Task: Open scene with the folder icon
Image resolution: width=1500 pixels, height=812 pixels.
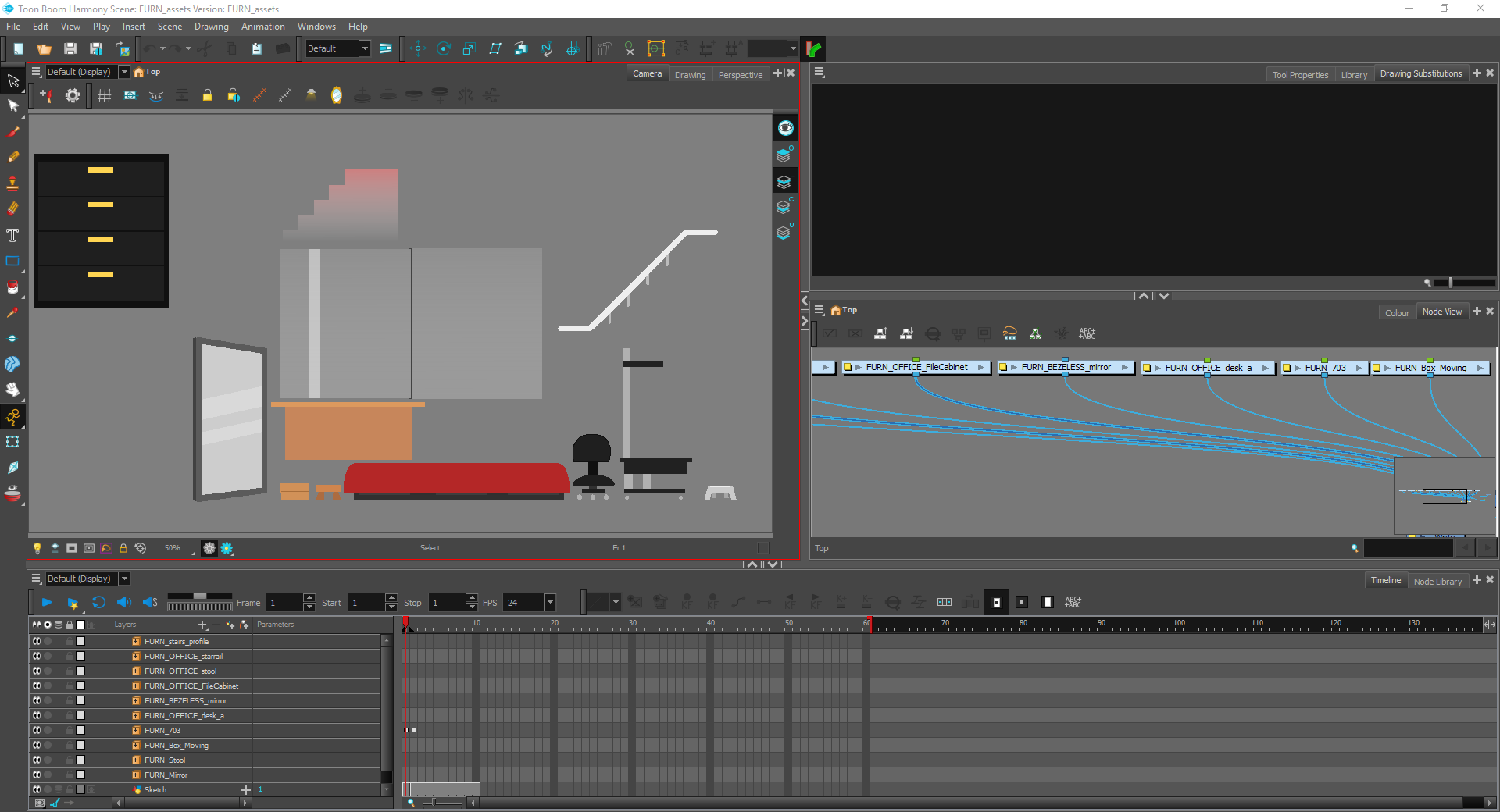Action: (x=44, y=48)
